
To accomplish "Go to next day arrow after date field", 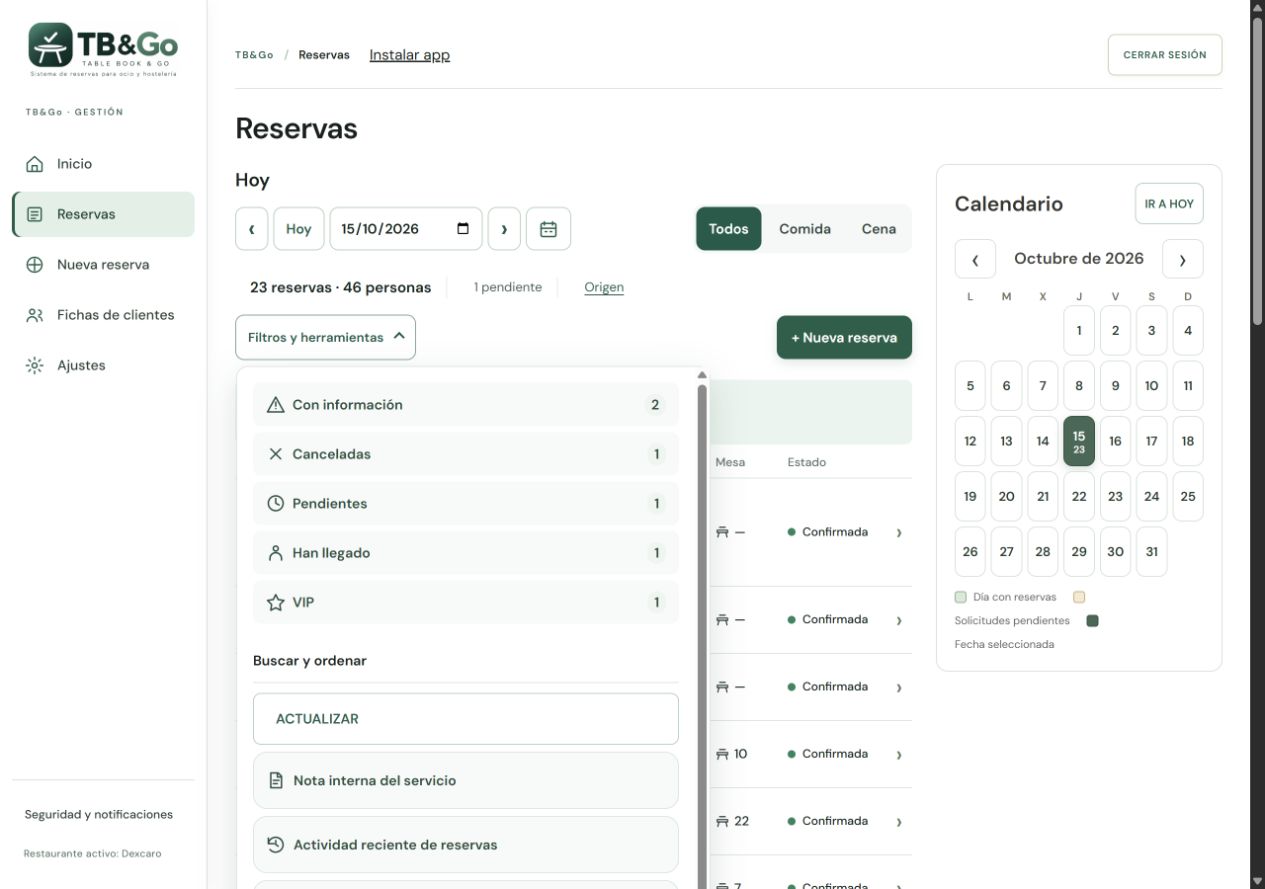I will [x=504, y=229].
